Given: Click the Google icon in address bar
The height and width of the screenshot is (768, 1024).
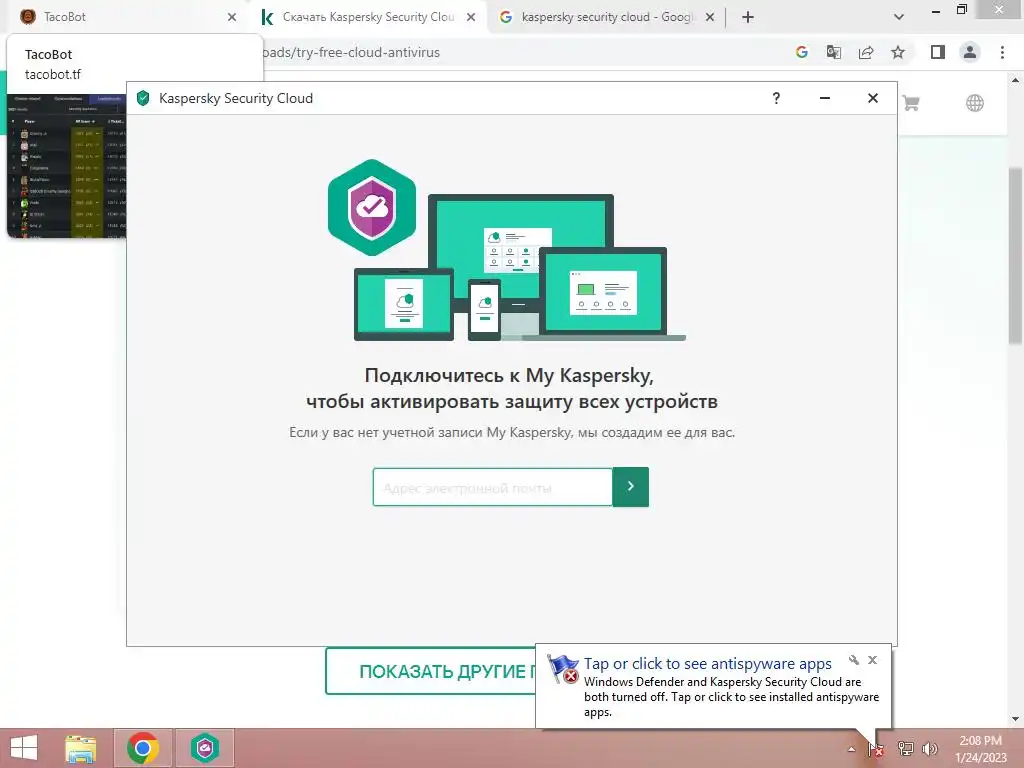Looking at the screenshot, I should pos(802,52).
